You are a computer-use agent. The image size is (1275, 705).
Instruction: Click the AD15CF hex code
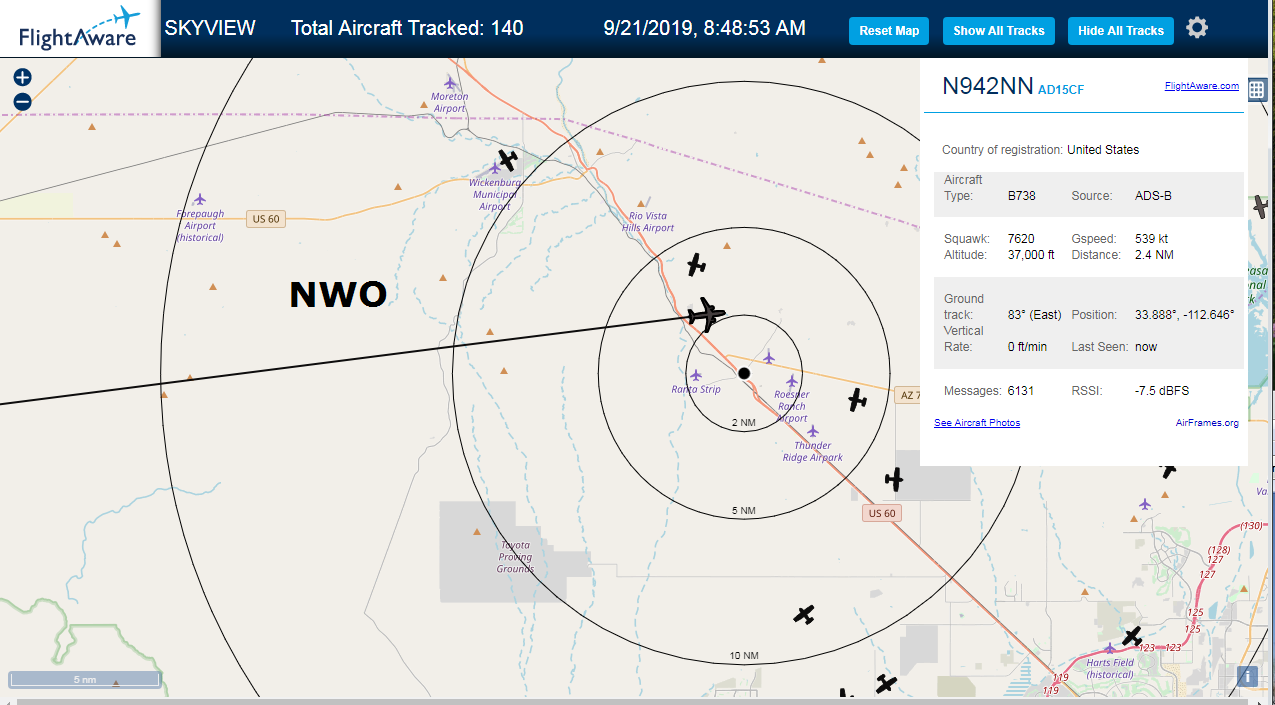point(1061,90)
